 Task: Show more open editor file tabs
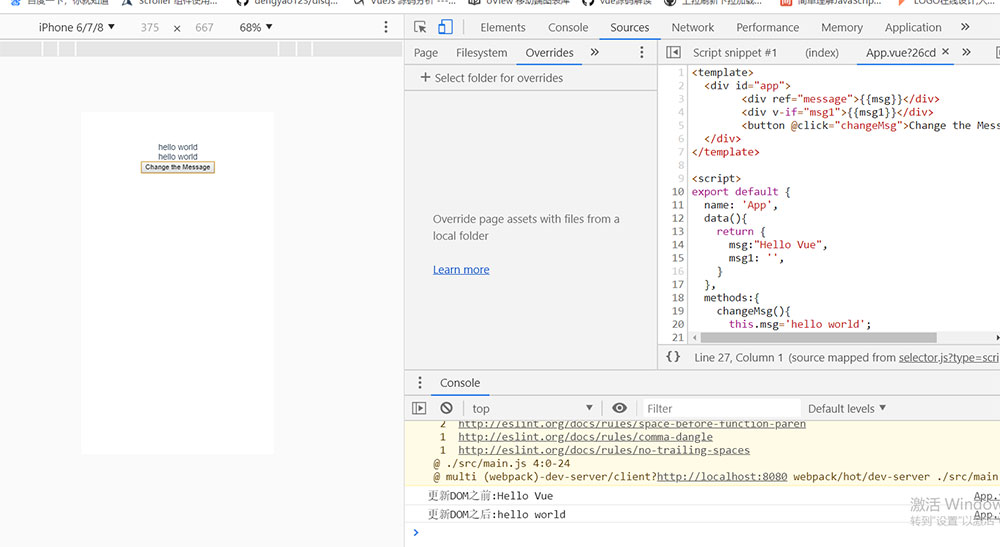click(x=966, y=52)
